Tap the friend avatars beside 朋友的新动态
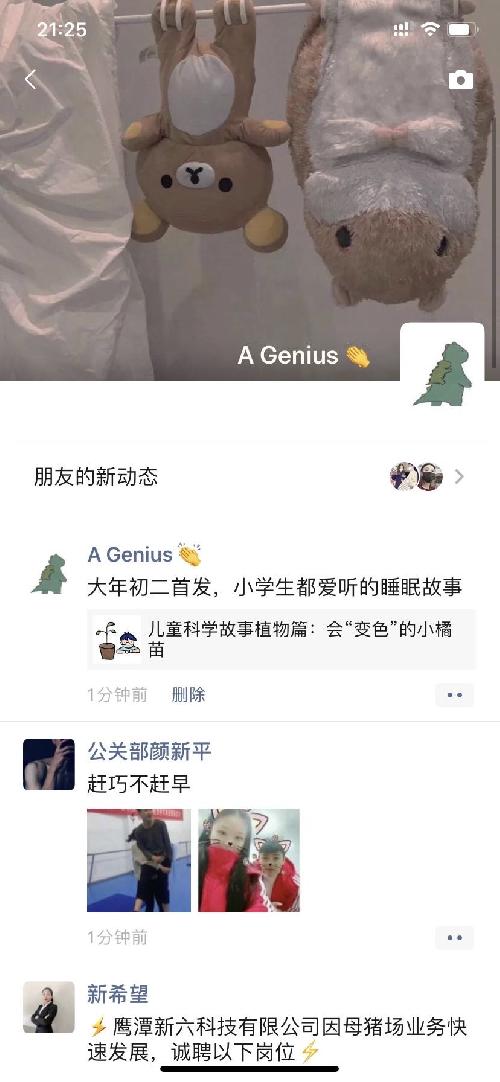 [417, 477]
